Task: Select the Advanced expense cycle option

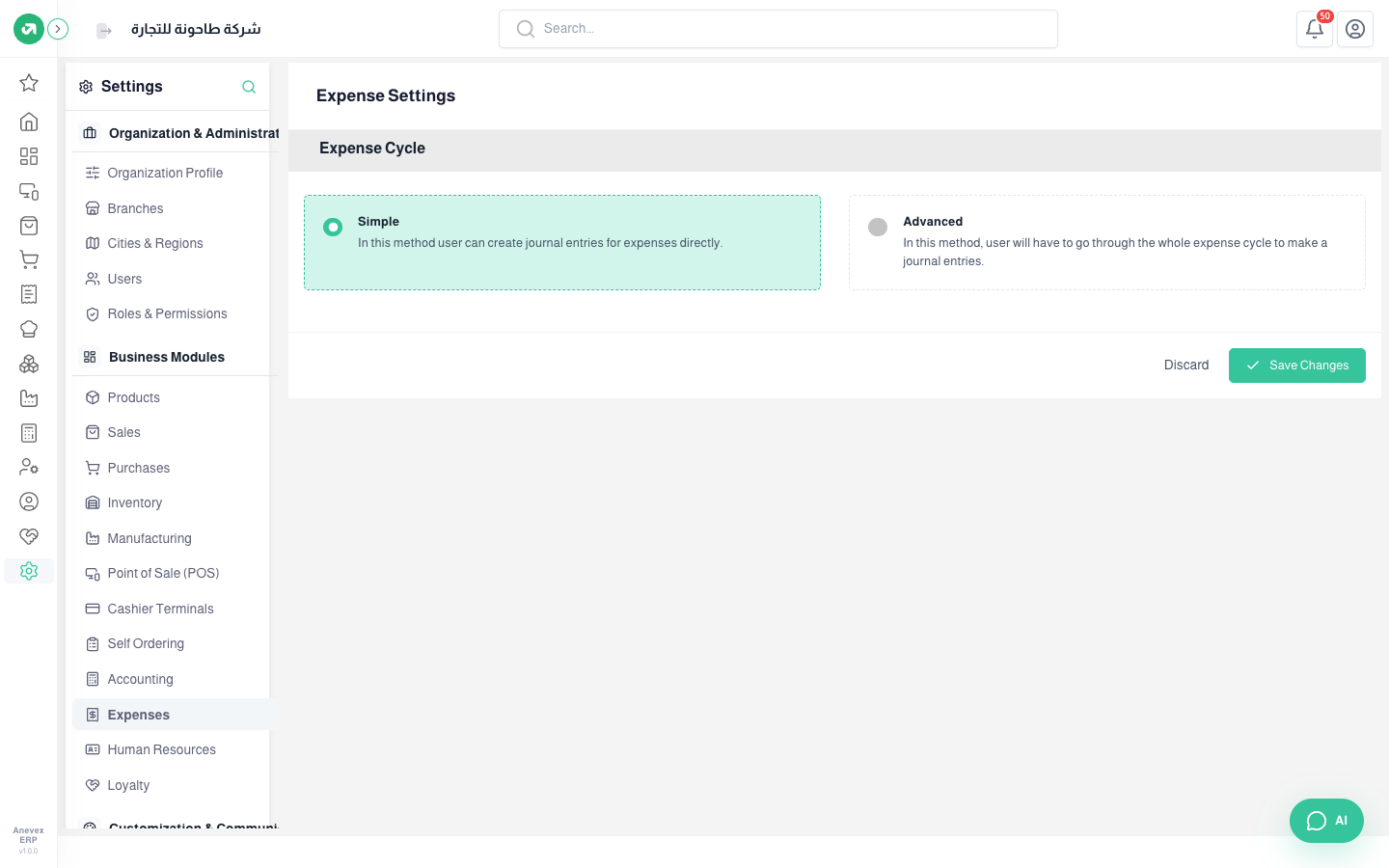Action: [1107, 242]
